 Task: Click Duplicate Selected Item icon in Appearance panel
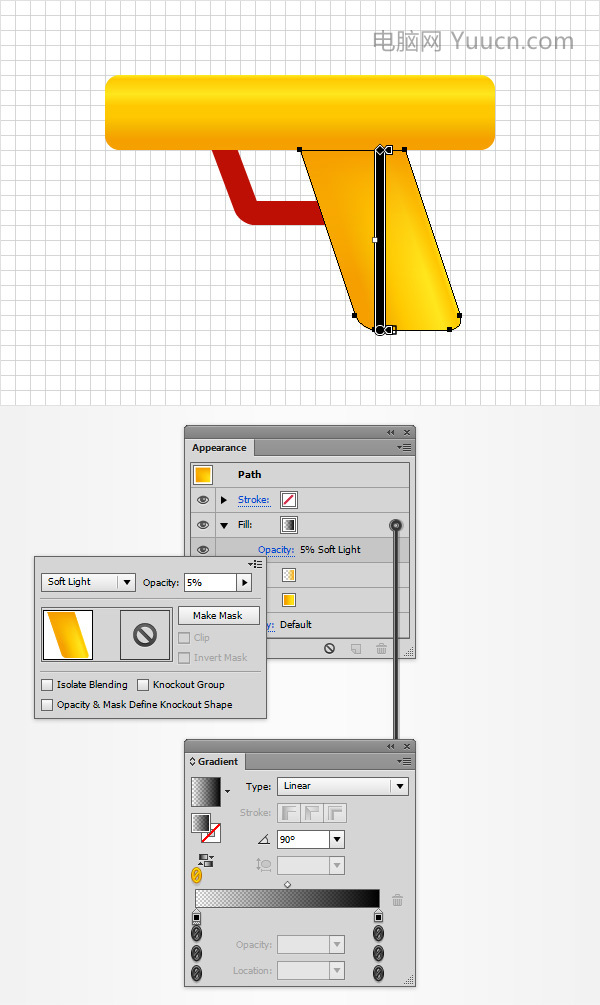(x=356, y=649)
